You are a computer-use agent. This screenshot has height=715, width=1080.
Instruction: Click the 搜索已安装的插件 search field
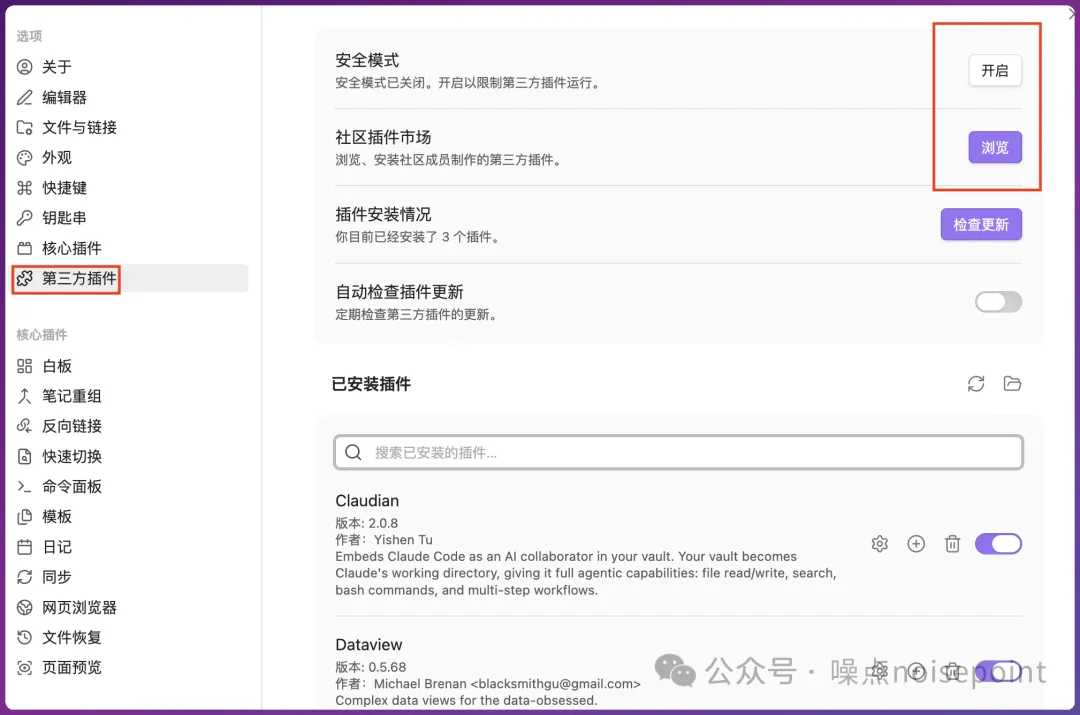click(678, 453)
